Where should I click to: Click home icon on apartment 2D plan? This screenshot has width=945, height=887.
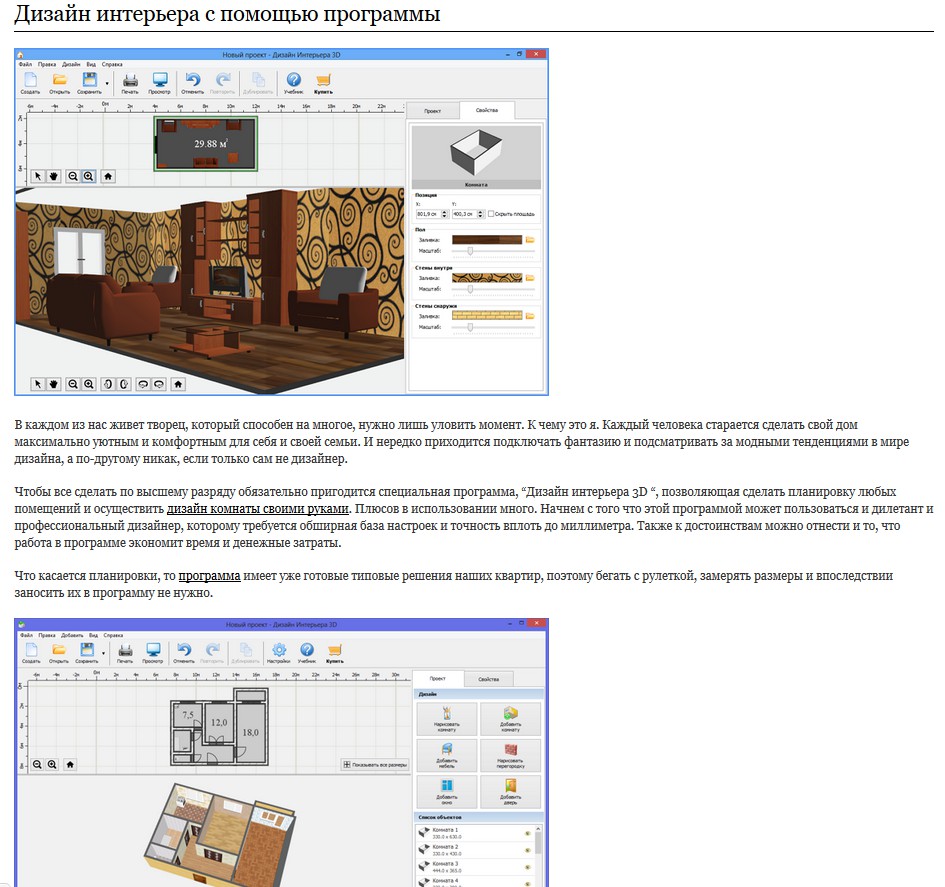(x=70, y=764)
